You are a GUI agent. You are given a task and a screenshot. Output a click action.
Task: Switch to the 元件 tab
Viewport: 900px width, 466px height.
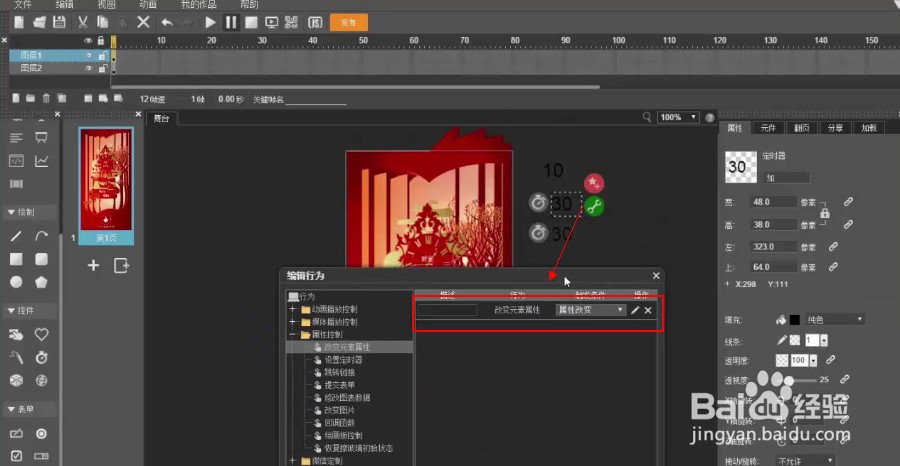pos(768,128)
